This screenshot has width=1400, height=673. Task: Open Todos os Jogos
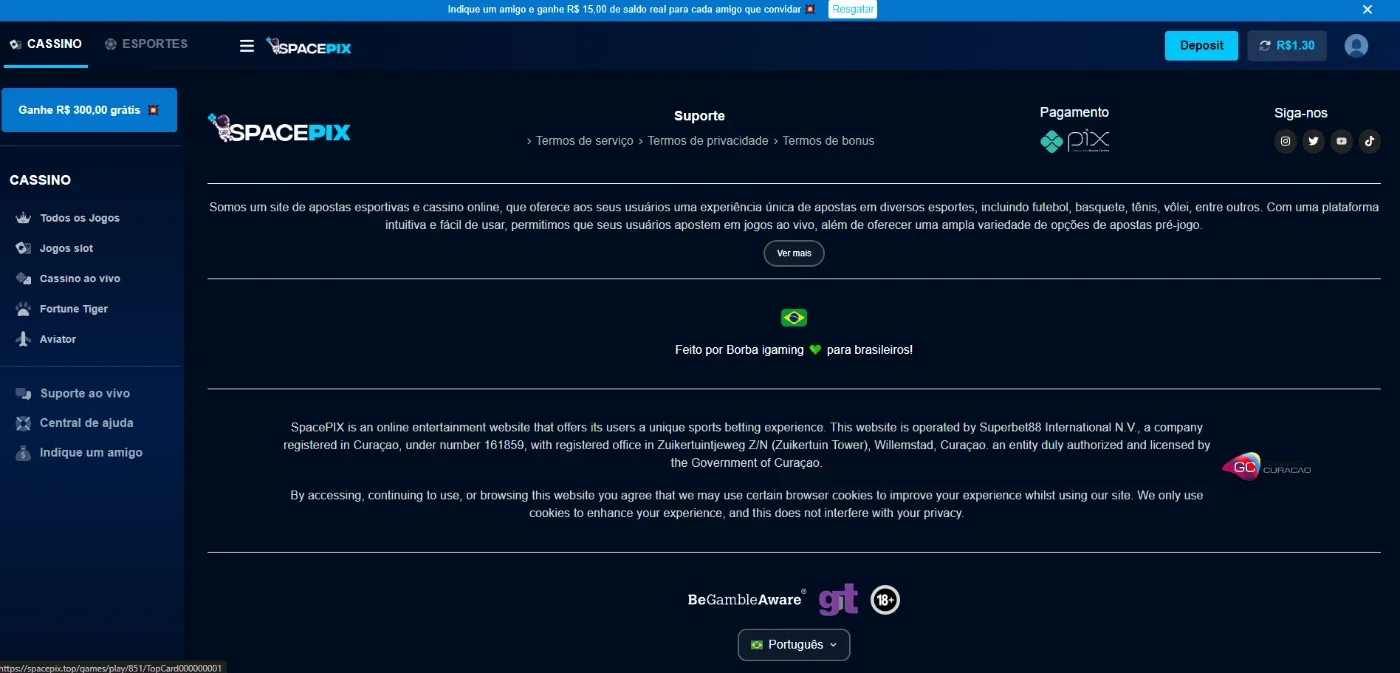[80, 218]
